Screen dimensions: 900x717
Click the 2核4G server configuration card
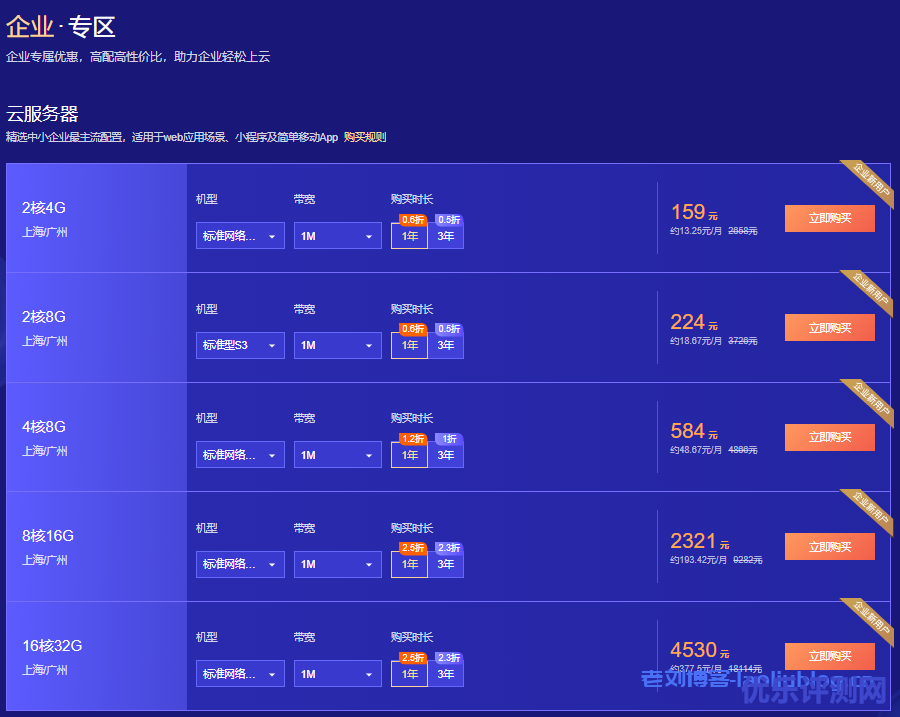point(96,218)
